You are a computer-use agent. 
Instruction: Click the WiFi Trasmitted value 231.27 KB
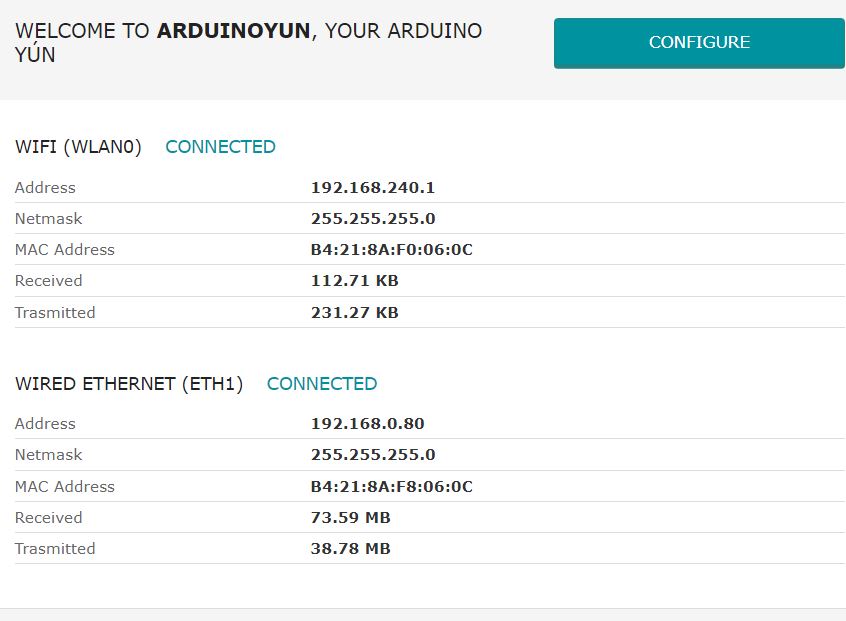click(356, 312)
